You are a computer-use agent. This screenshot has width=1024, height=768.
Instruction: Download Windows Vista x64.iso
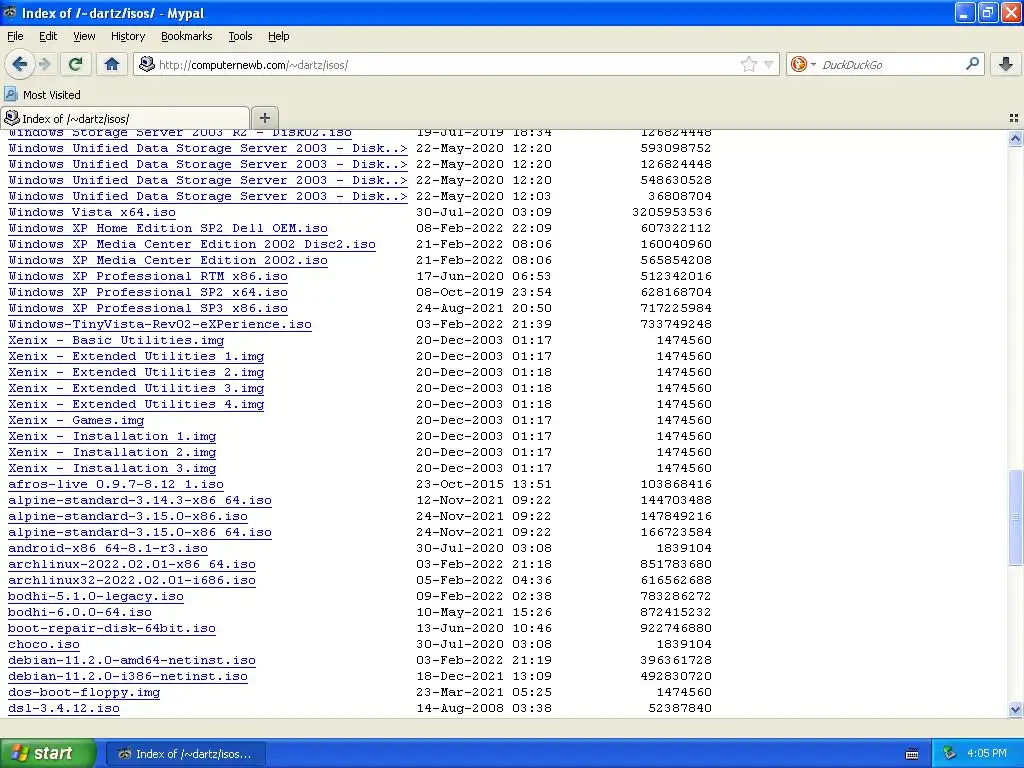coord(92,212)
